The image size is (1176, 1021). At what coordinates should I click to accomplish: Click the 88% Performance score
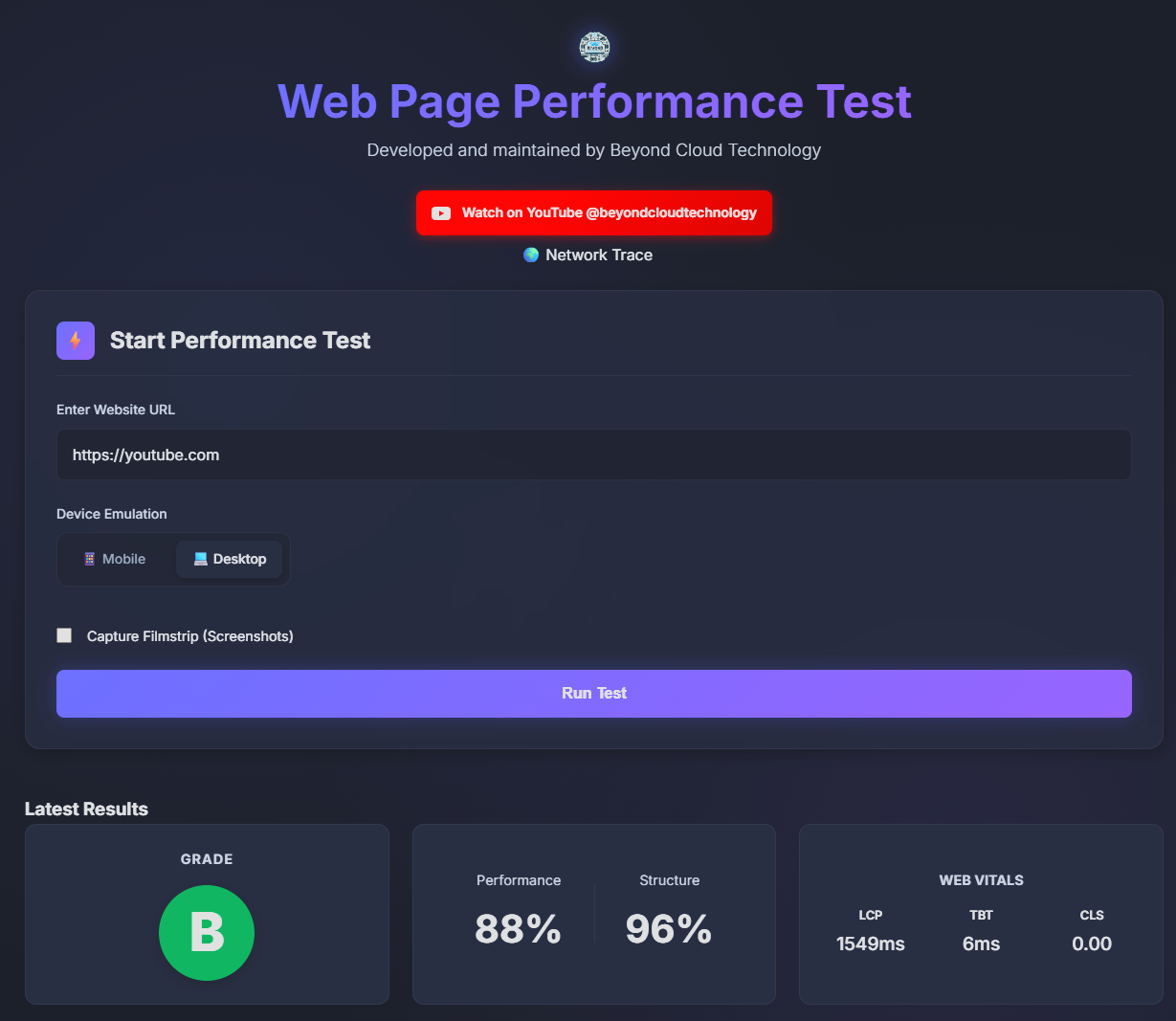click(518, 928)
